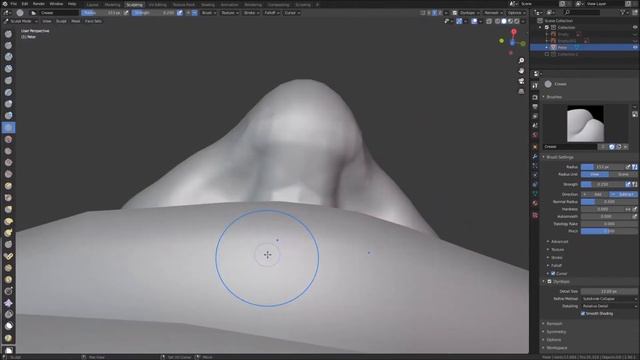Toggle the camera view icon

tap(521, 81)
